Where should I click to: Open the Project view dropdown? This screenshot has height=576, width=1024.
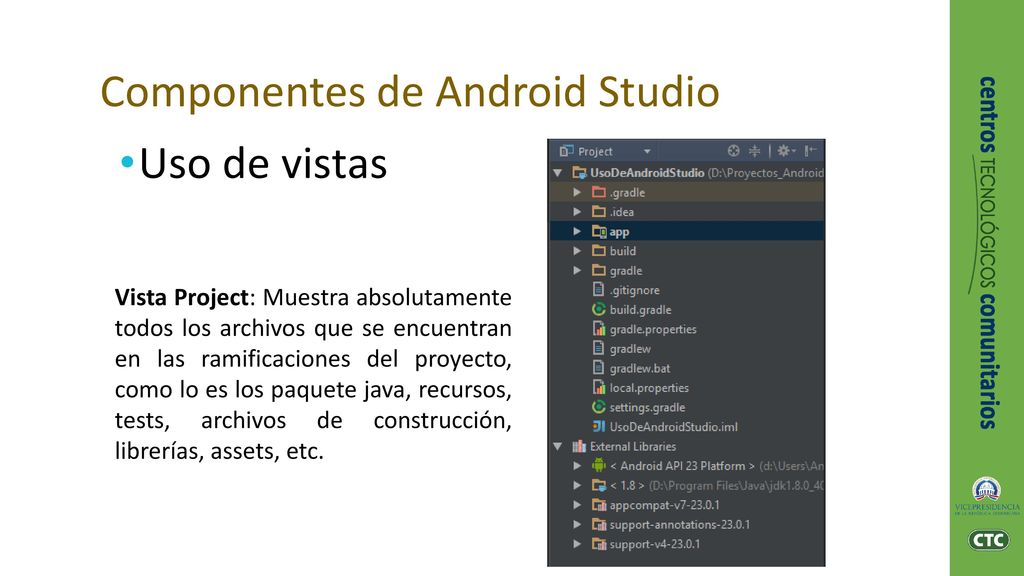(647, 152)
